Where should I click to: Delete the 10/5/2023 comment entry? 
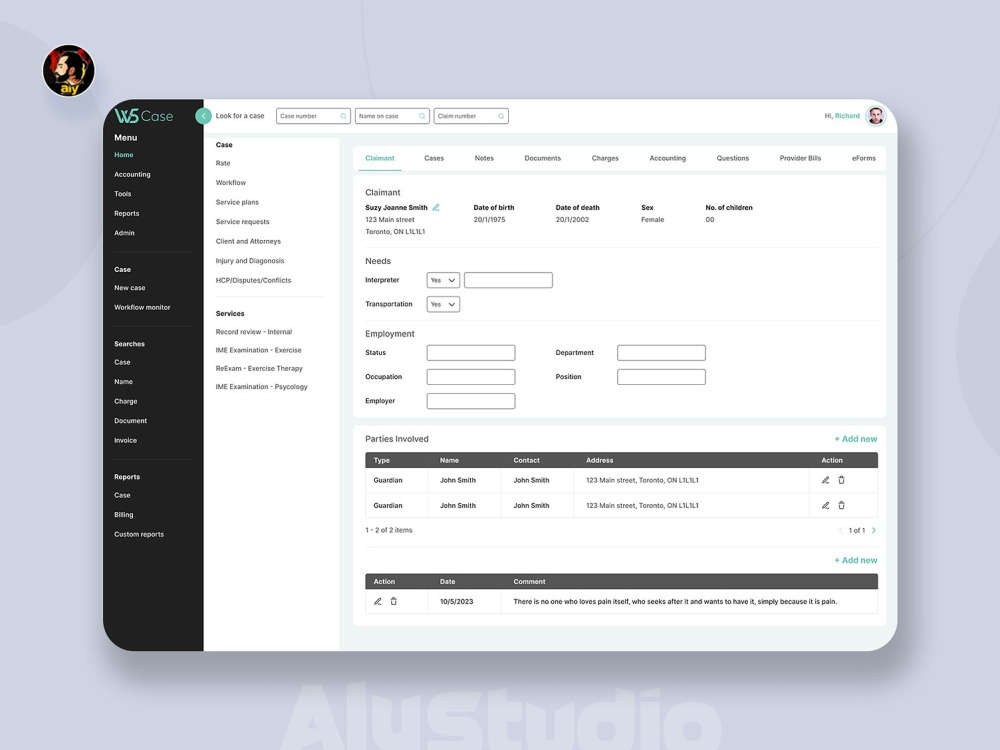click(393, 601)
